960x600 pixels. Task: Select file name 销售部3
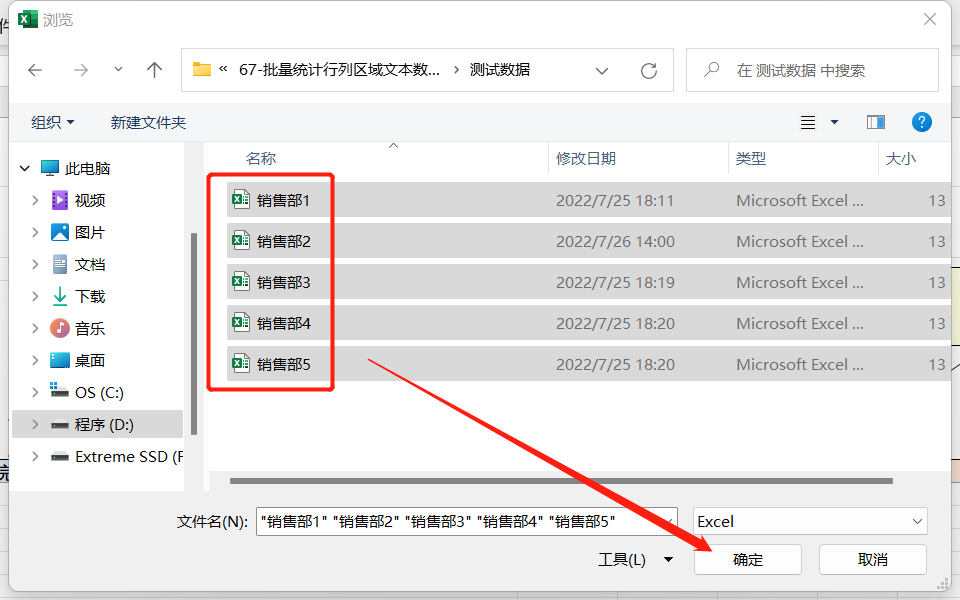click(x=283, y=282)
